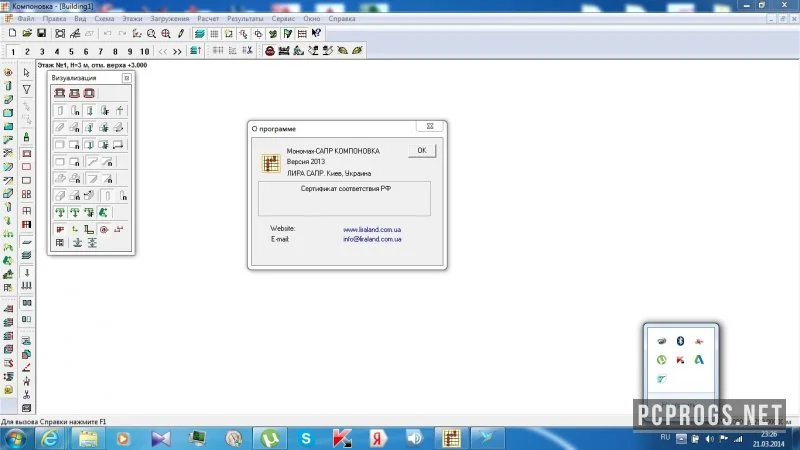Select floor number 10

(145, 52)
